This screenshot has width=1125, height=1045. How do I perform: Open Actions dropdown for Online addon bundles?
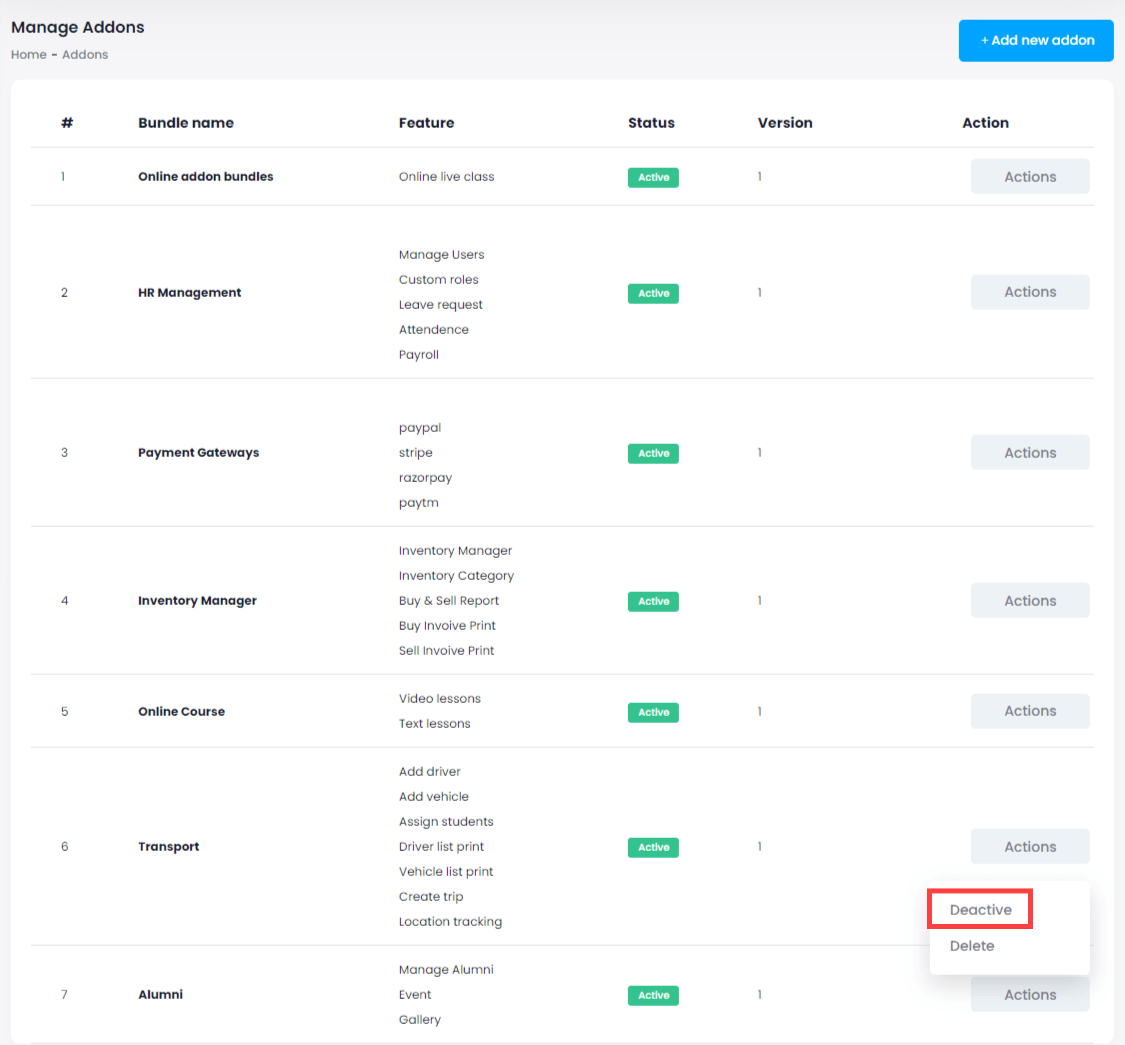tap(1029, 177)
